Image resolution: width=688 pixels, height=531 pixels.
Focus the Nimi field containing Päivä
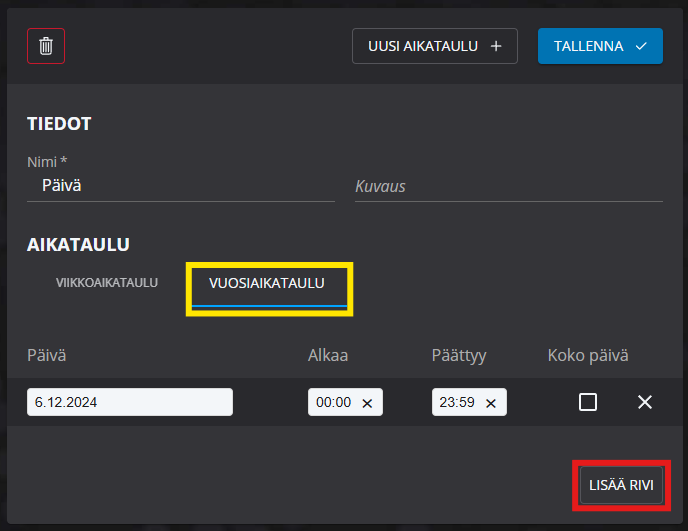point(180,185)
